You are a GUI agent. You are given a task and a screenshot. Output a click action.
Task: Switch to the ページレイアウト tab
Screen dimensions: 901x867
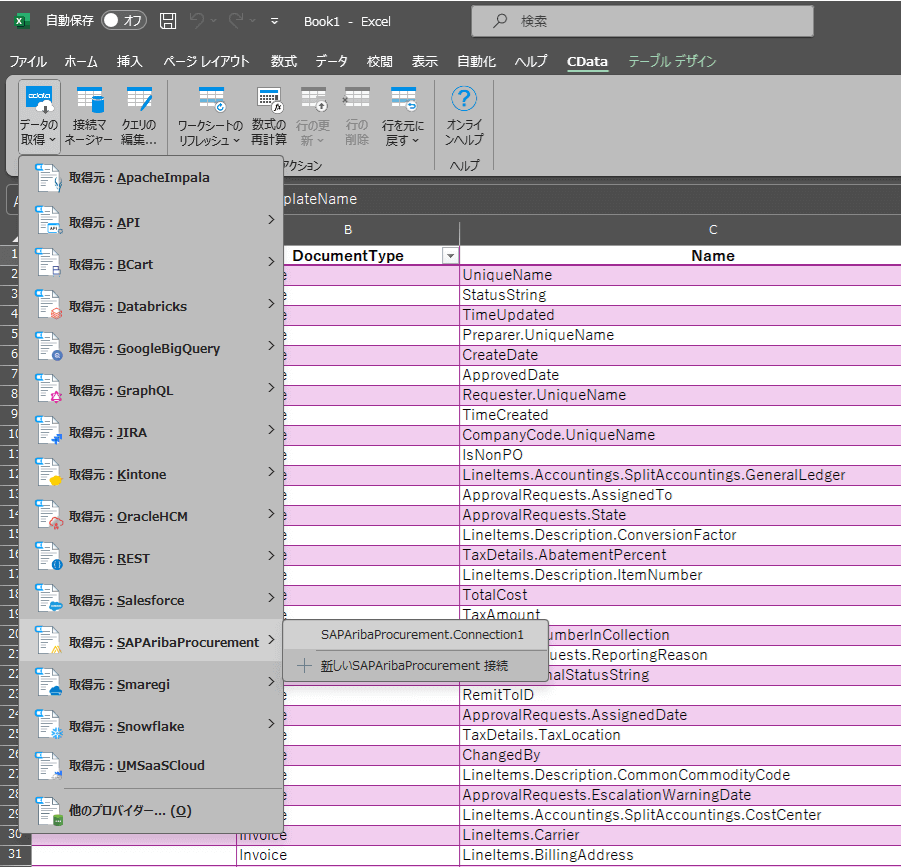tap(206, 61)
